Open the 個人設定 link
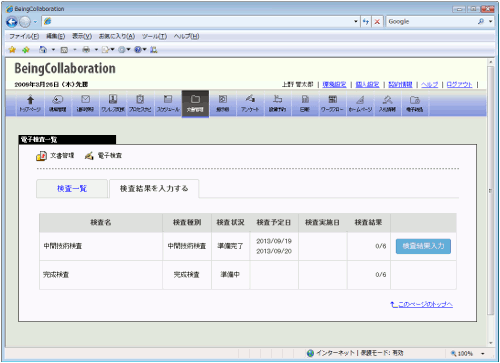This screenshot has height=363, width=500. tap(367, 85)
